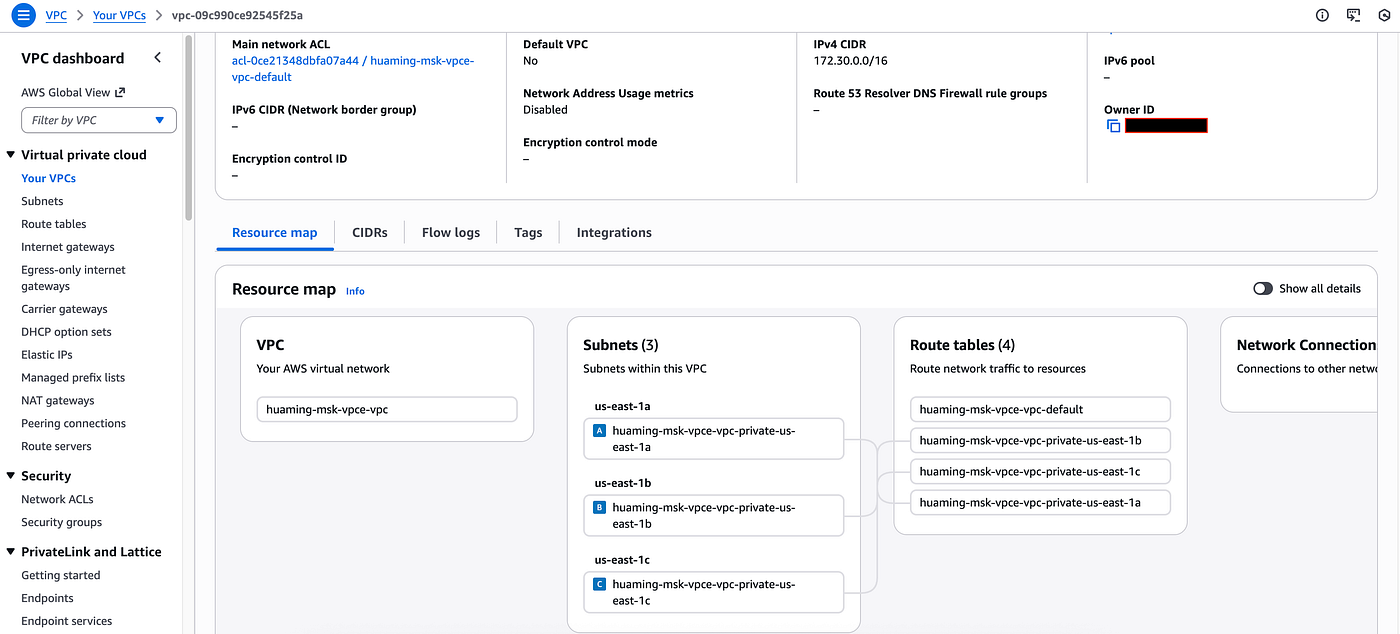Select subnet huaming-msk-vpce-vpc-private-us-east-1a
Screen dimensions: 1400x634
click(714, 439)
